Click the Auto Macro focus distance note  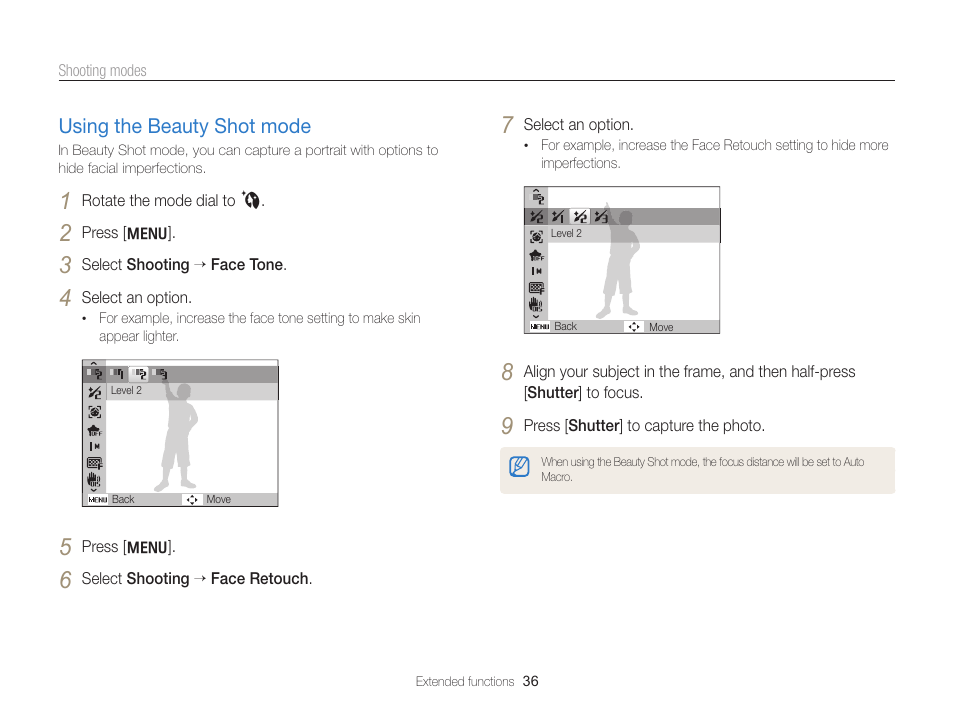(703, 469)
